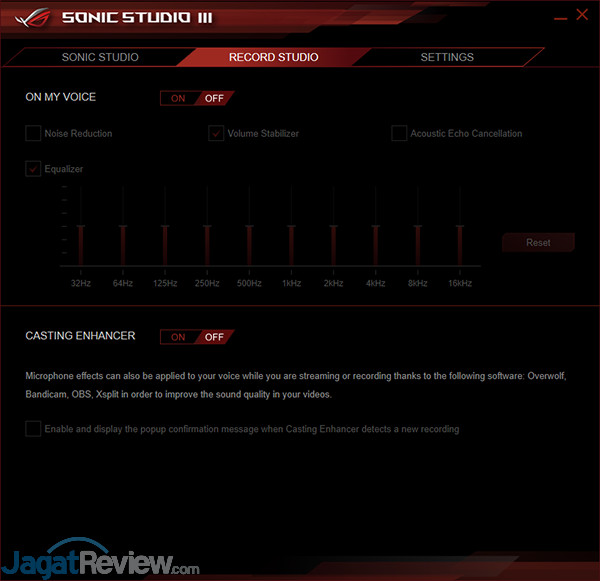Click the 500Hz equalizer slider

[249, 226]
